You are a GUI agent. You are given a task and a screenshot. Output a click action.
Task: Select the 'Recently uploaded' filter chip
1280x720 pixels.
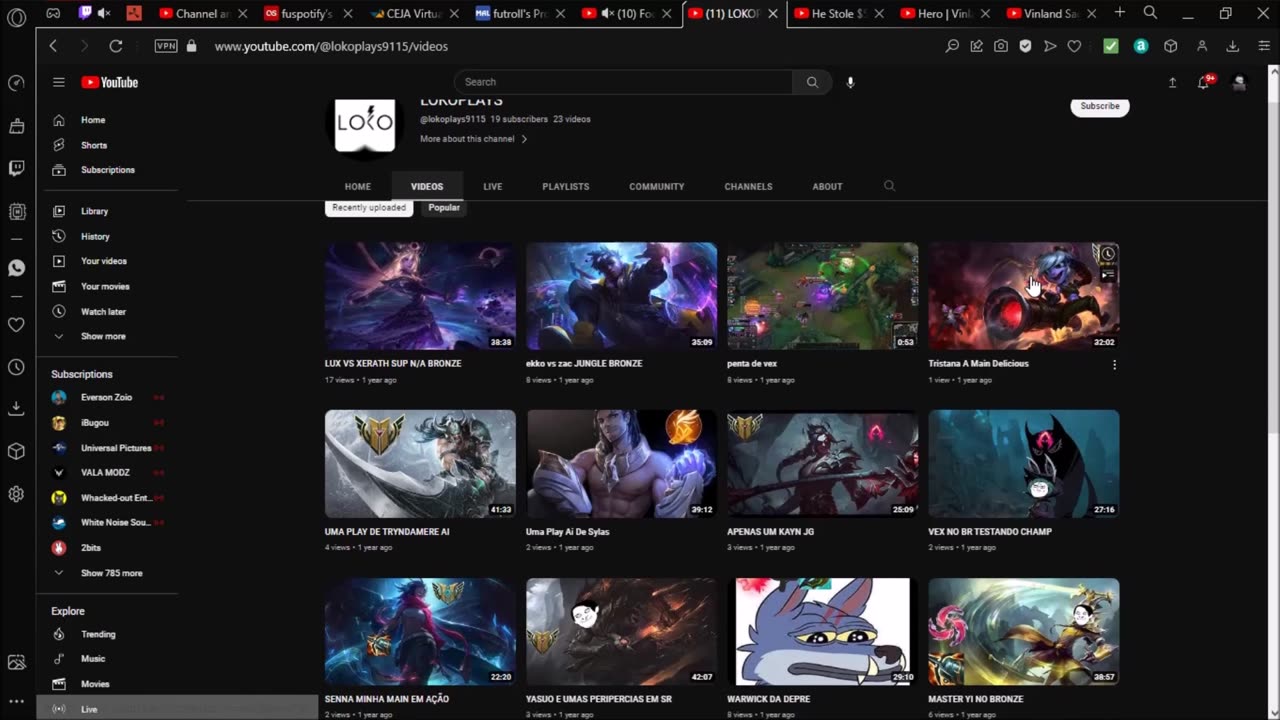tap(369, 208)
